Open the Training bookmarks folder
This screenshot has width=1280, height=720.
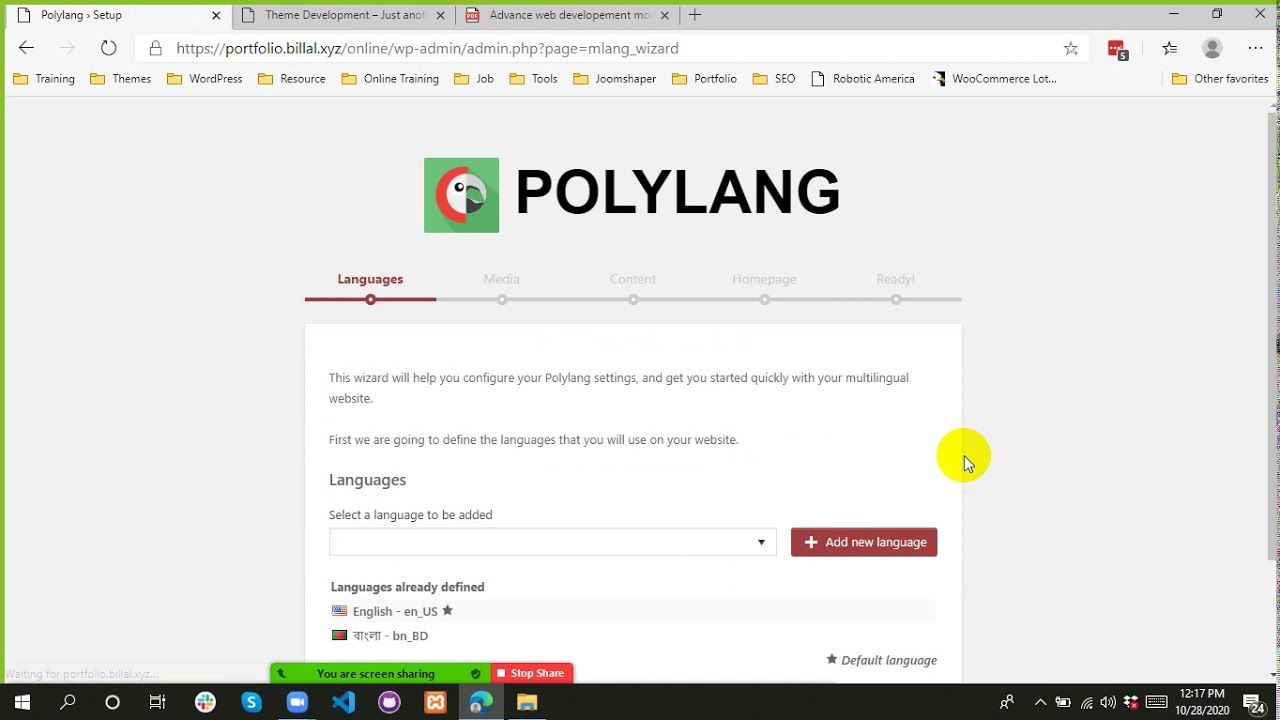44,79
